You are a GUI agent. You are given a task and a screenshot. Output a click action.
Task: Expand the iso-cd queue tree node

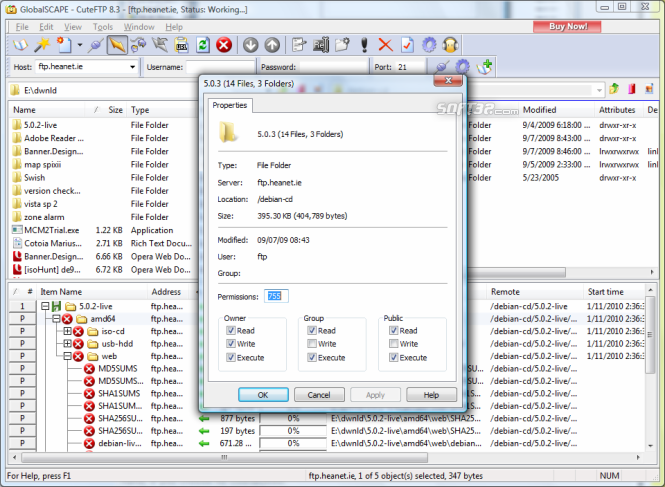tap(67, 331)
